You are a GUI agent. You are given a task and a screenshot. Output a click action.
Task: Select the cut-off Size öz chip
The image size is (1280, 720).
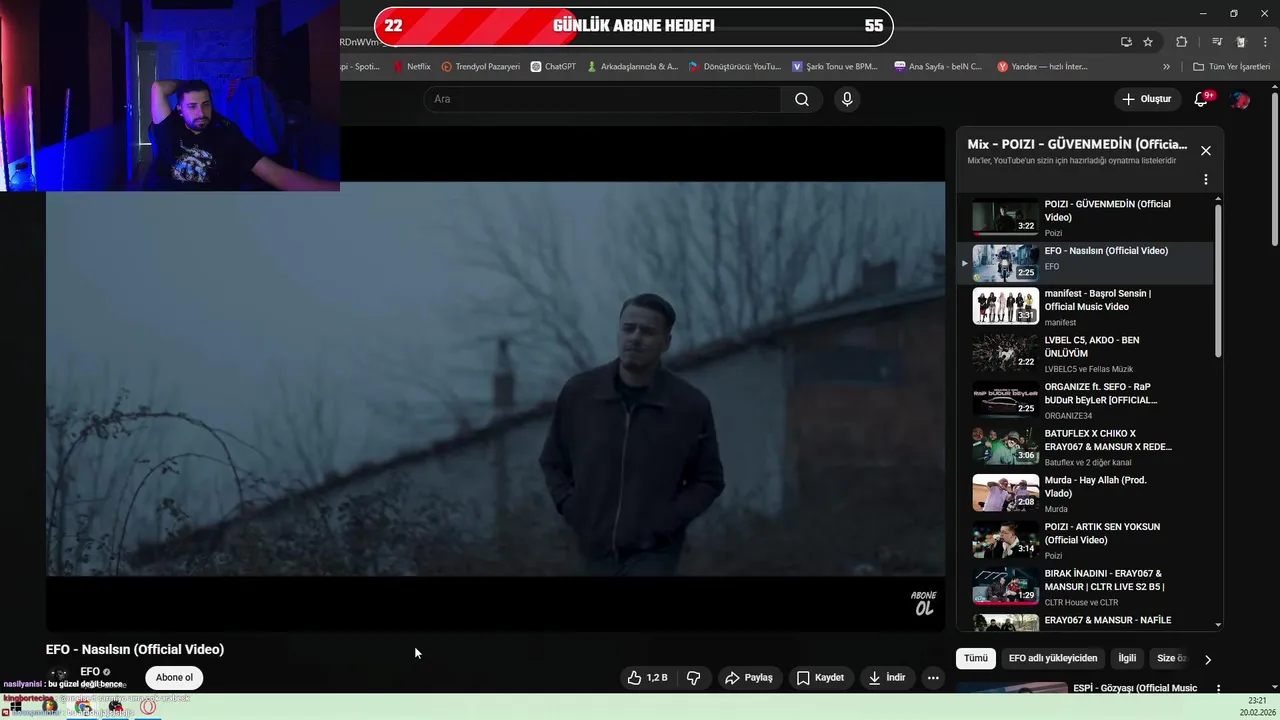click(1170, 658)
